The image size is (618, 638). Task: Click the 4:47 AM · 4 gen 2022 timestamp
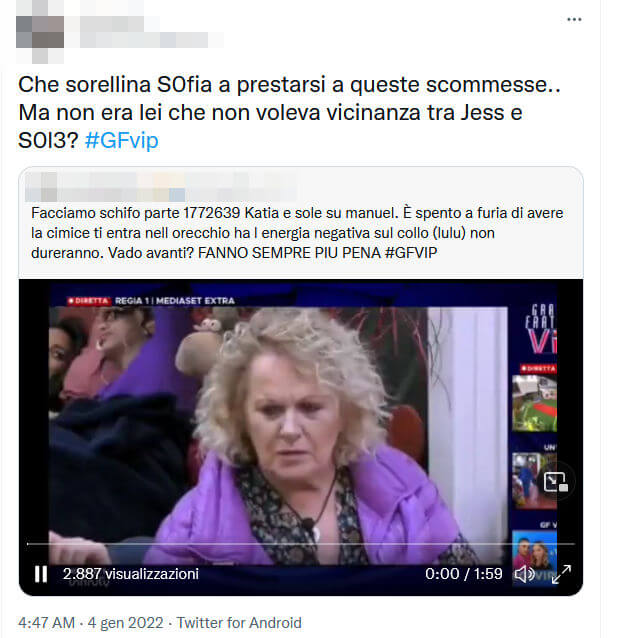(91, 623)
